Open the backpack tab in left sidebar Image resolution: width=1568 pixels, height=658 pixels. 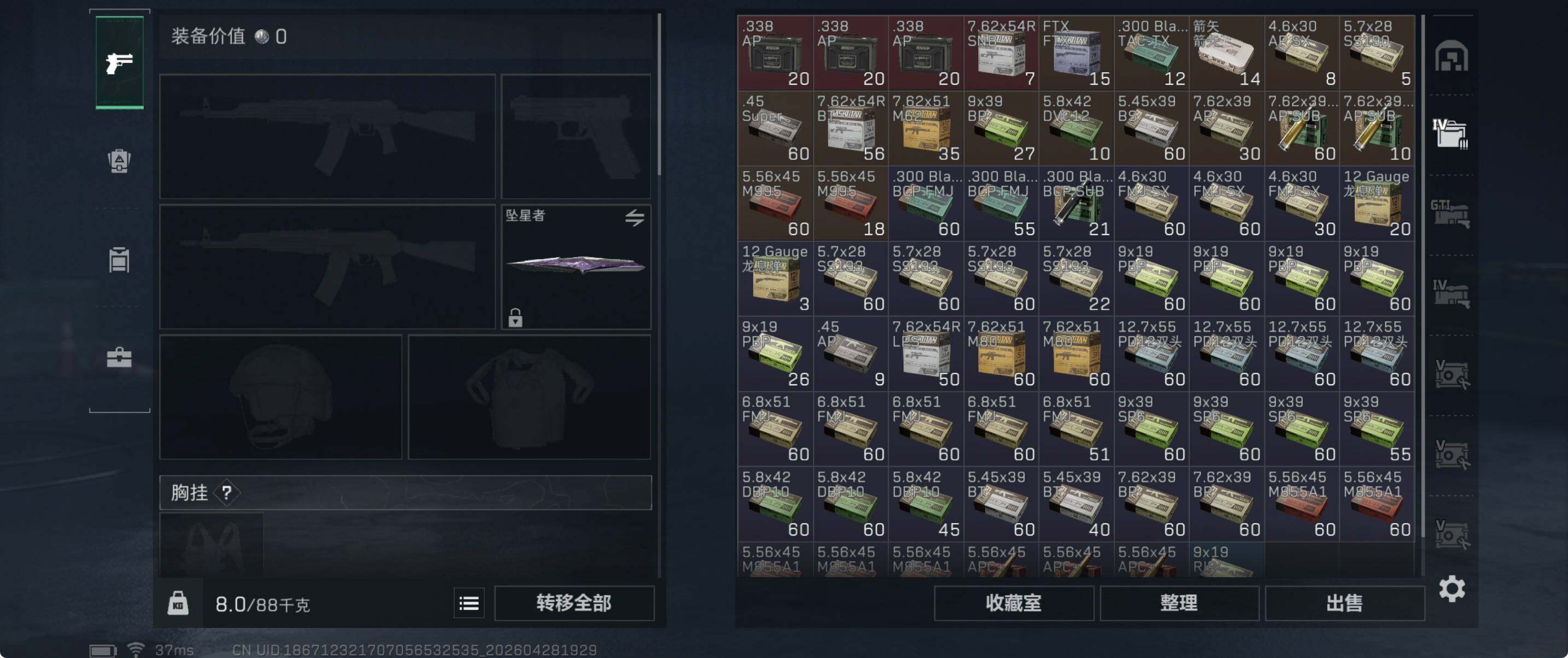coord(119,161)
